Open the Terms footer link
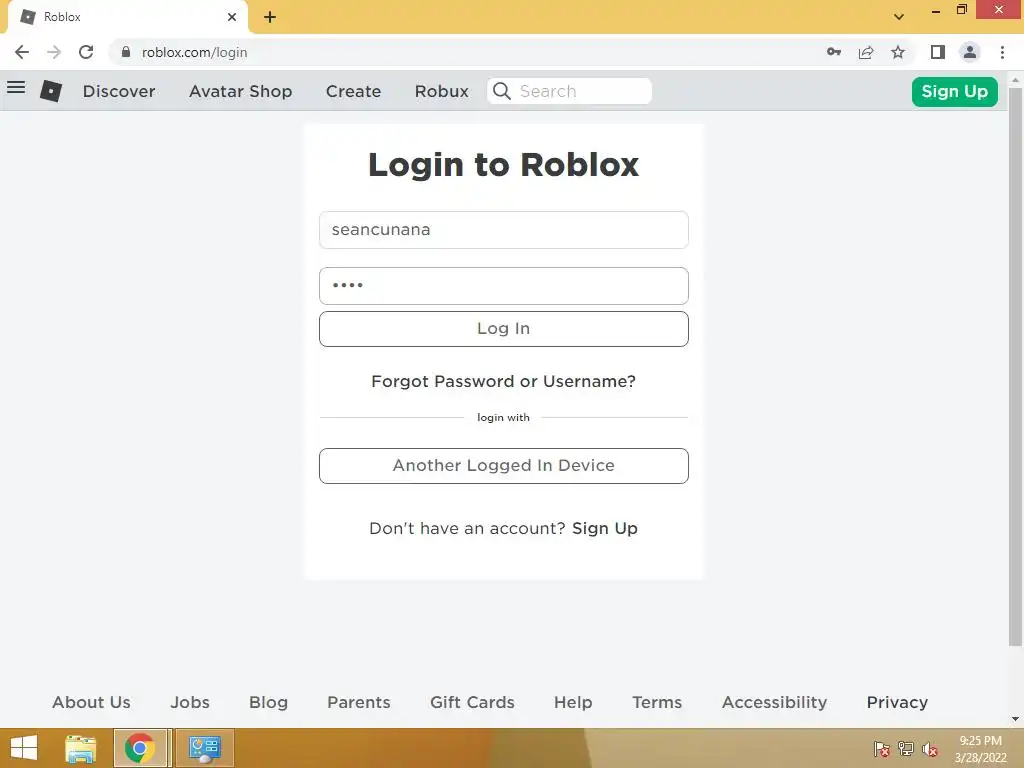Screen dimensions: 1024x768 (x=657, y=702)
